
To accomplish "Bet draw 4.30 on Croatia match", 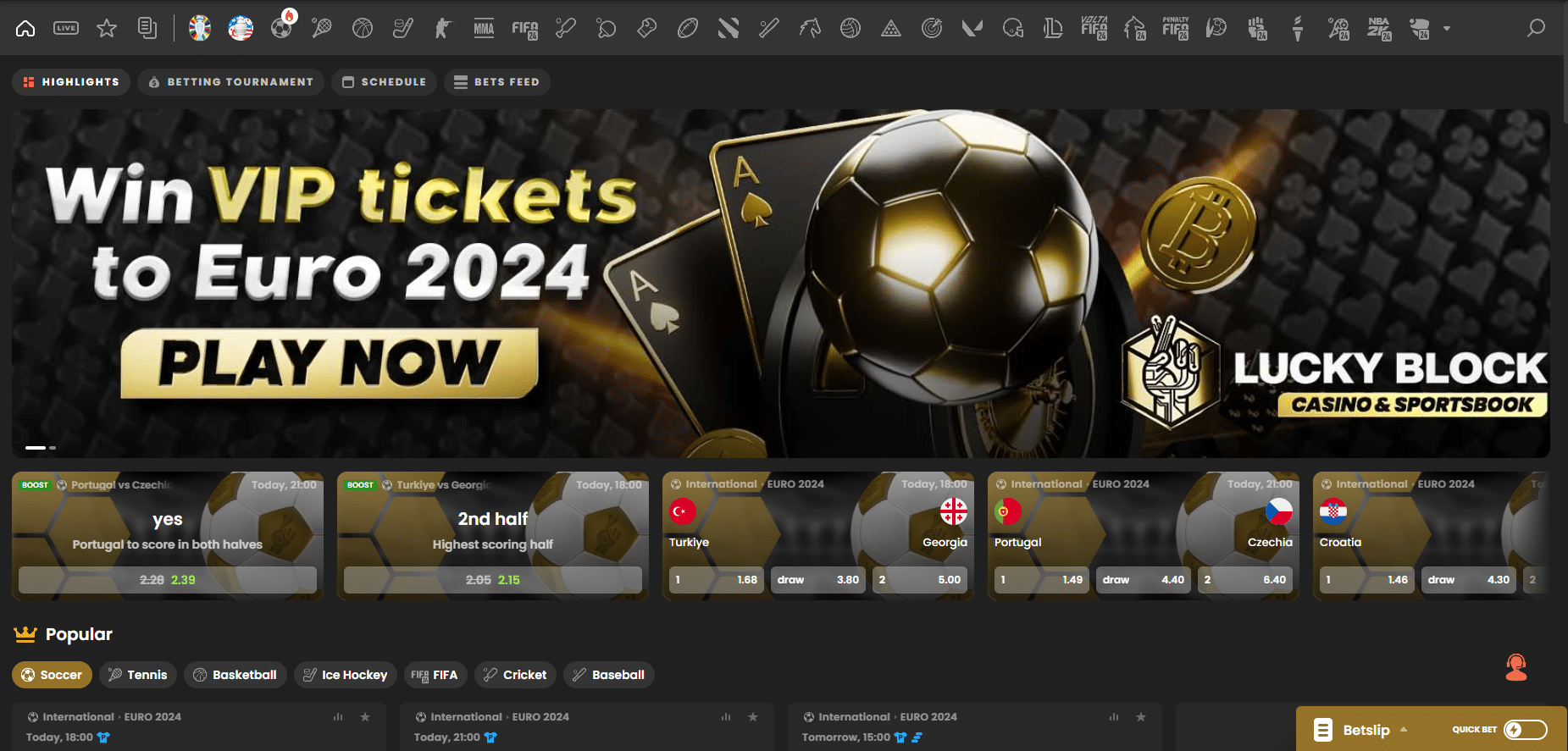I will coord(1469,580).
